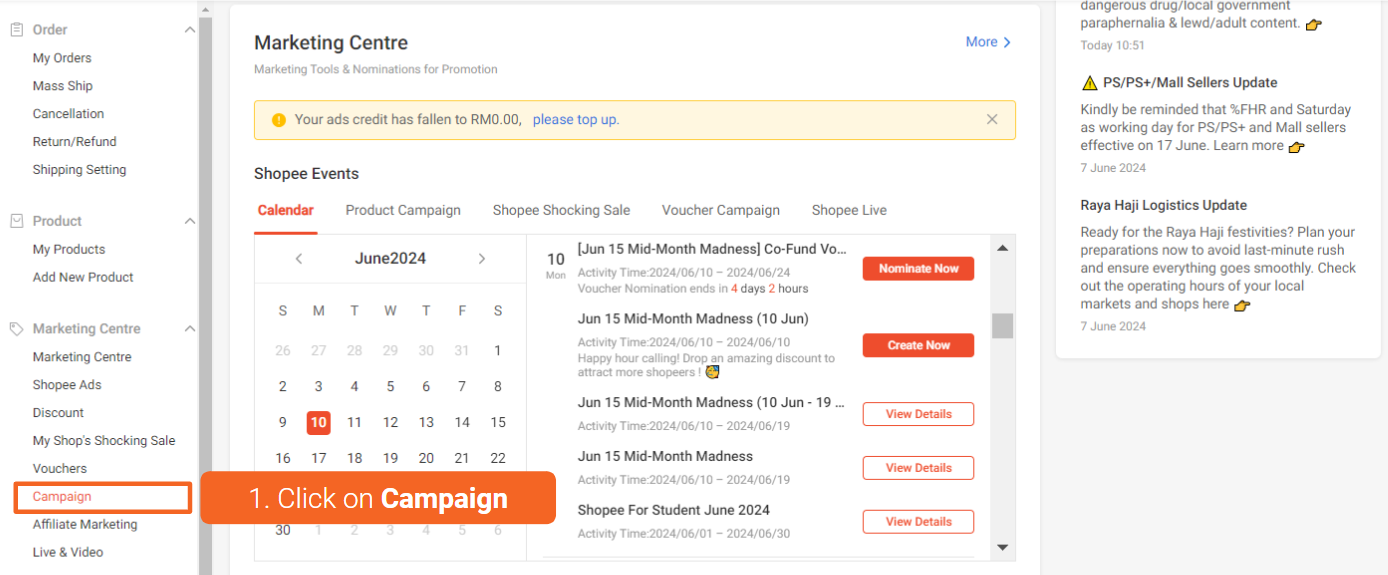Open Mass Ship in sidebar
1388x575 pixels.
(62, 86)
